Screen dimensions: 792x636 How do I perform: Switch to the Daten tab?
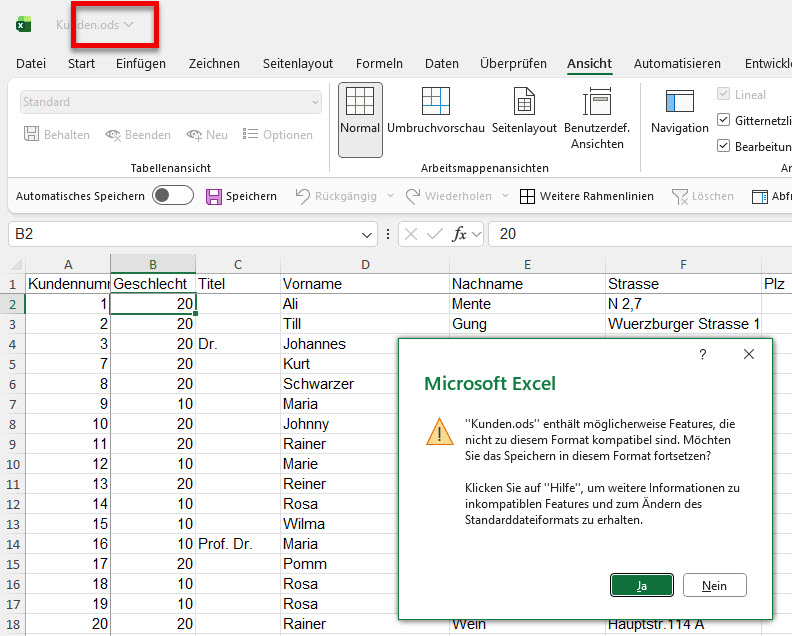(x=442, y=63)
